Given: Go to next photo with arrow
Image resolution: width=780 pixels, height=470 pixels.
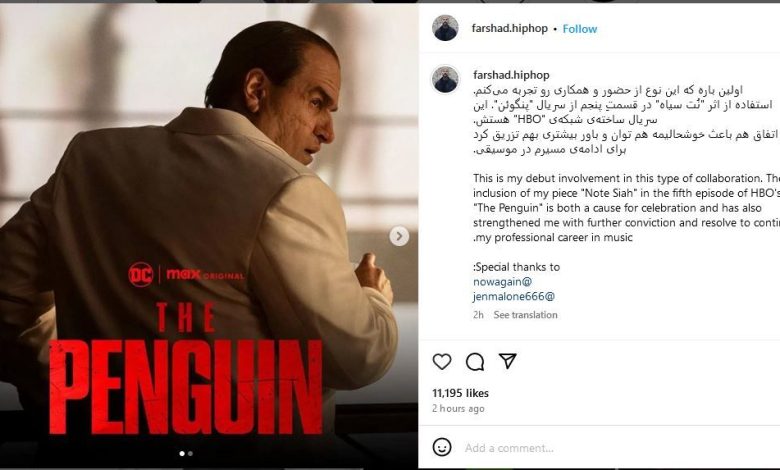Looking at the screenshot, I should click(399, 236).
